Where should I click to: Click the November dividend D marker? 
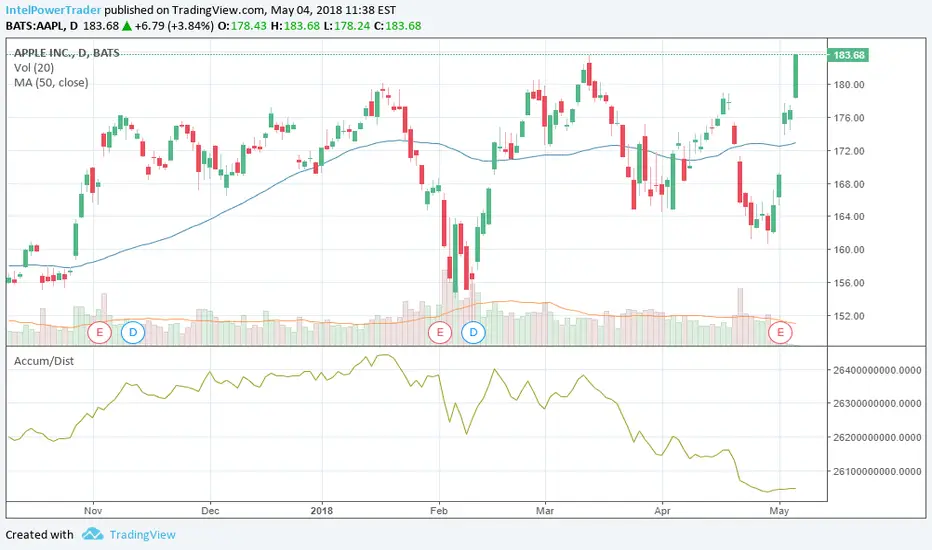coord(133,332)
